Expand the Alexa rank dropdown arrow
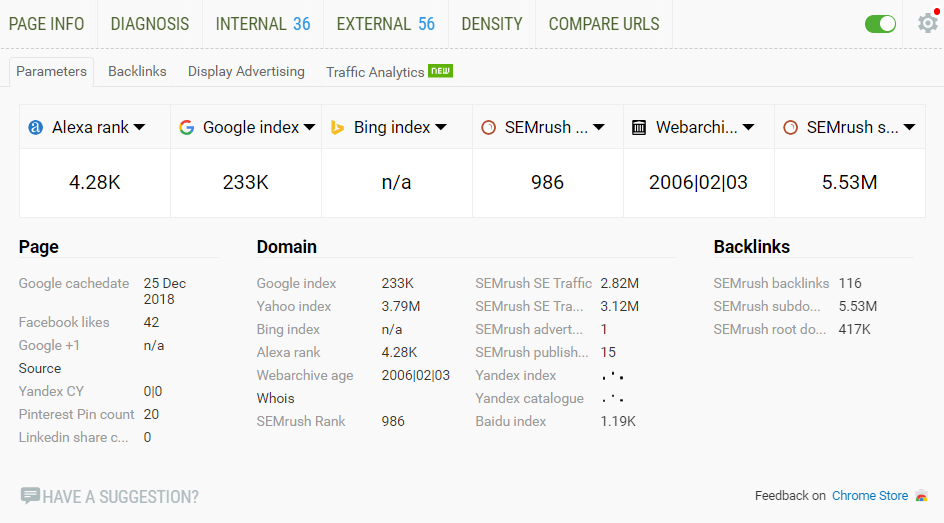 [139, 127]
